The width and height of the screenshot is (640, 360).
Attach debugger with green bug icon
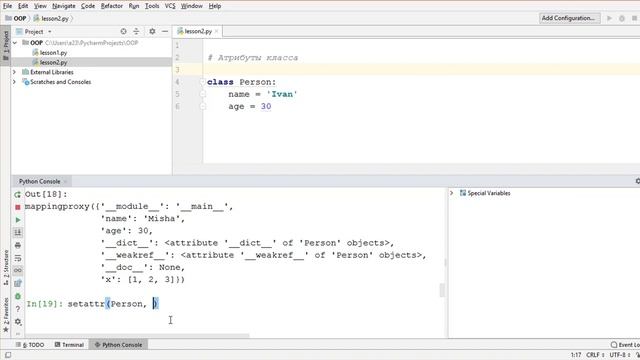(x=18, y=296)
